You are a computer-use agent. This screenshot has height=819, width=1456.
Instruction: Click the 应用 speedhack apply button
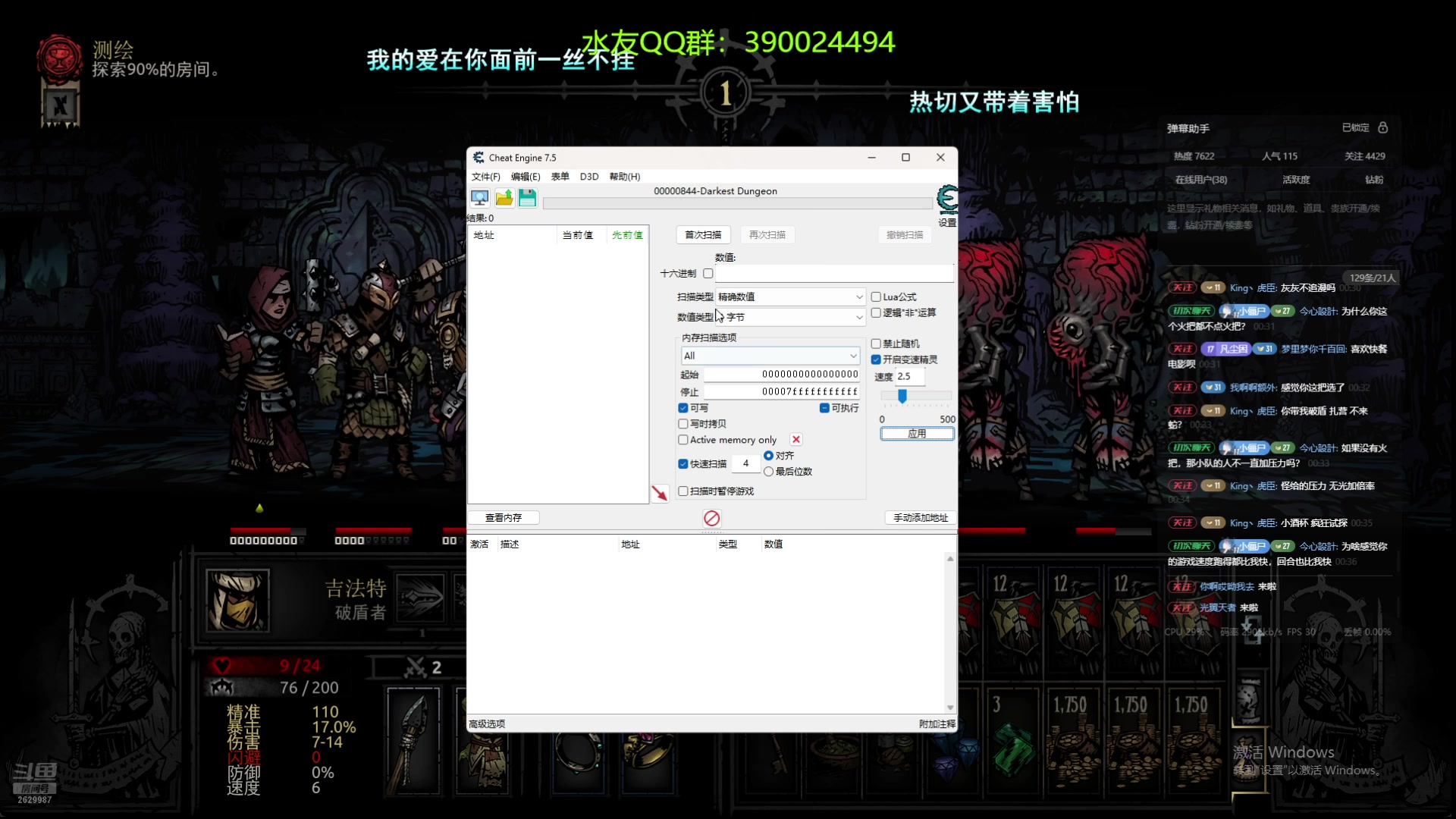tap(917, 434)
